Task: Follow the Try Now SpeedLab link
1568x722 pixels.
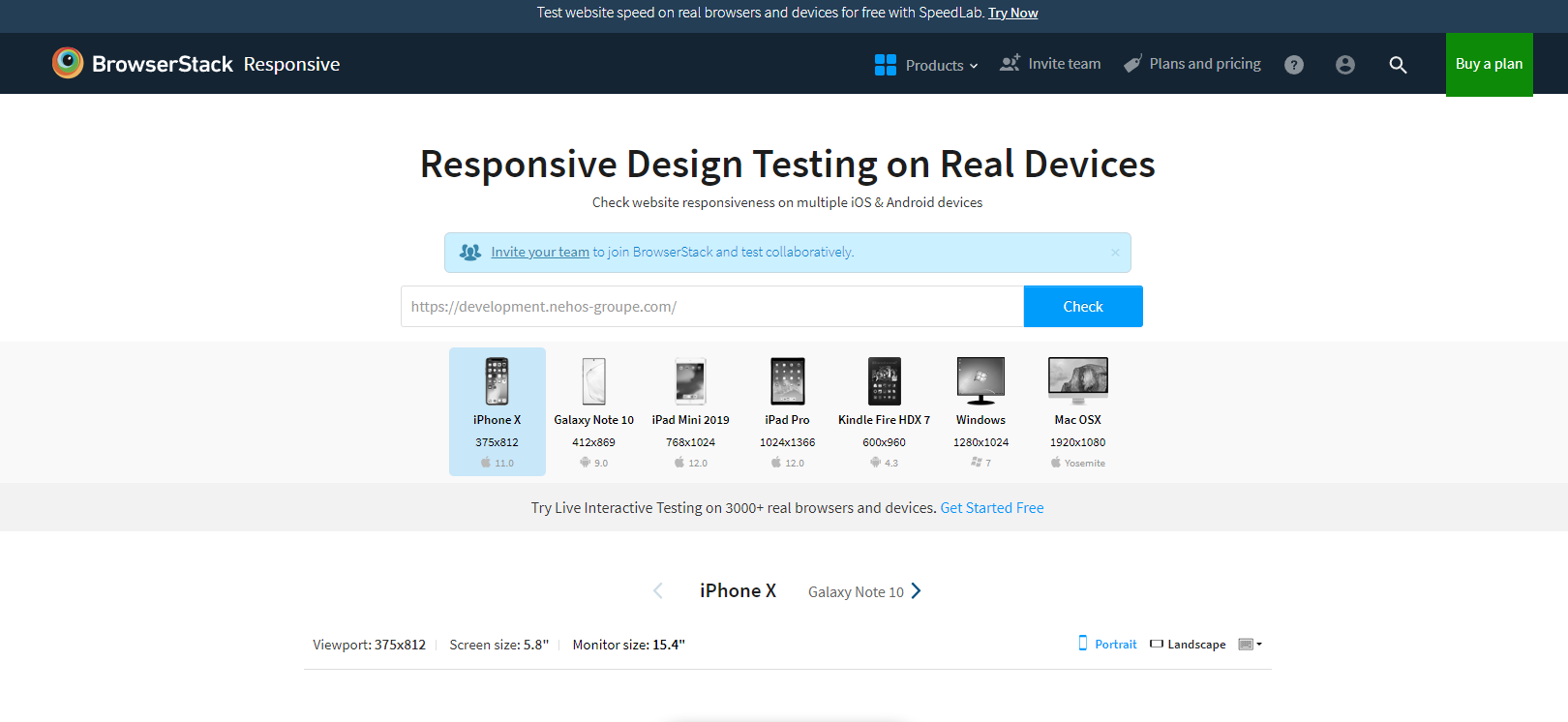Action: point(1012,13)
